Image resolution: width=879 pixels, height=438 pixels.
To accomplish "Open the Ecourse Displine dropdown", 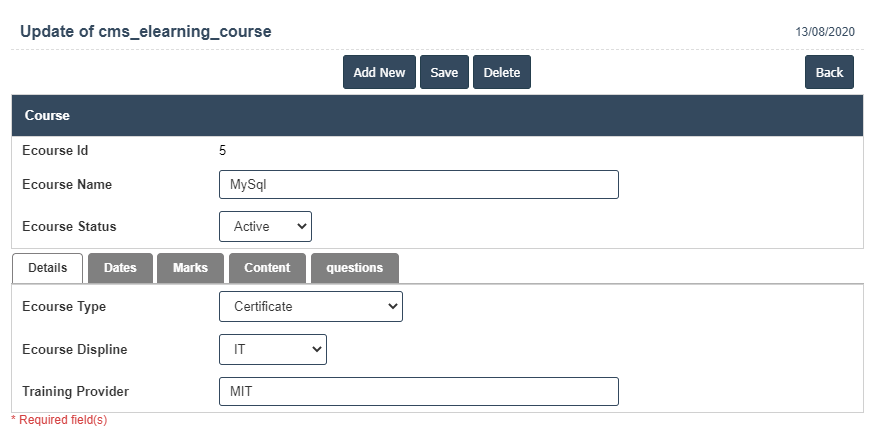I will click(272, 349).
